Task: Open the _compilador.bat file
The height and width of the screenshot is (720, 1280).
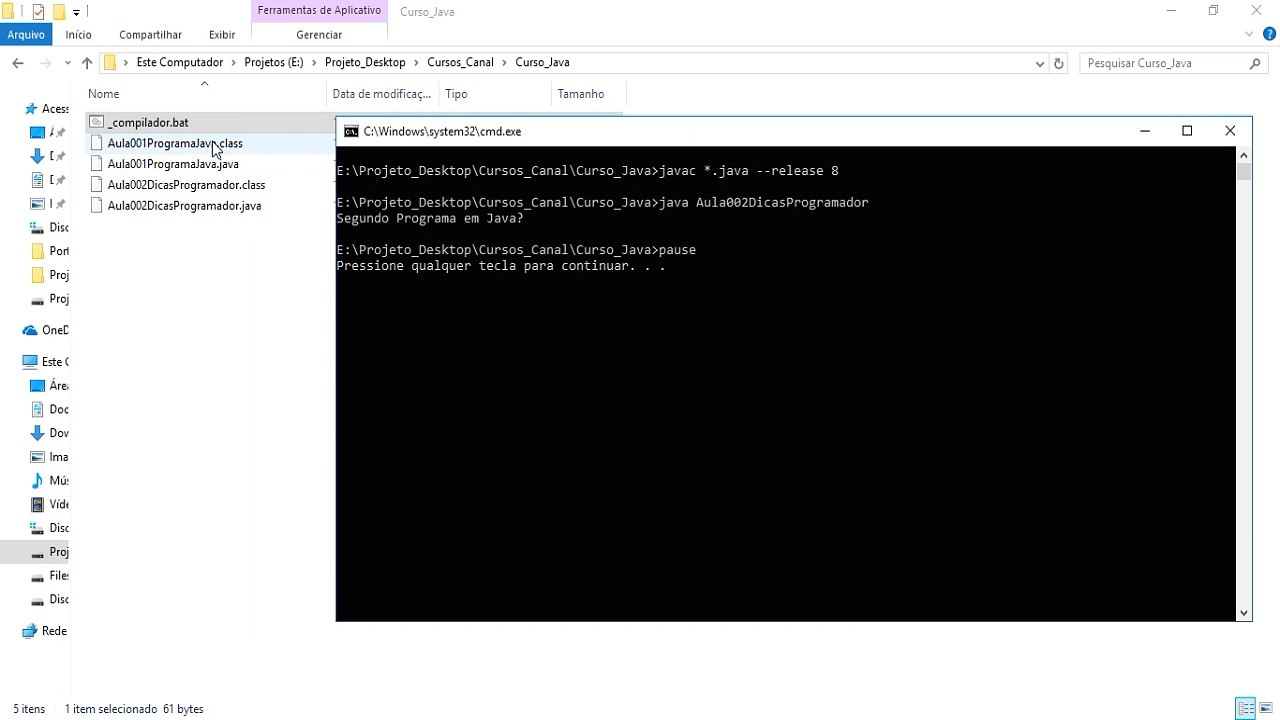Action: (x=147, y=122)
